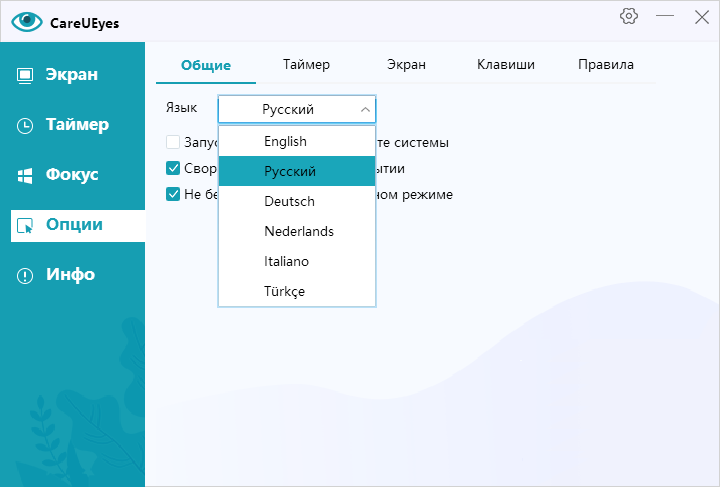Screen dimensions: 720x487
Task: Switch to the Клавиши tab
Action: coord(506,65)
